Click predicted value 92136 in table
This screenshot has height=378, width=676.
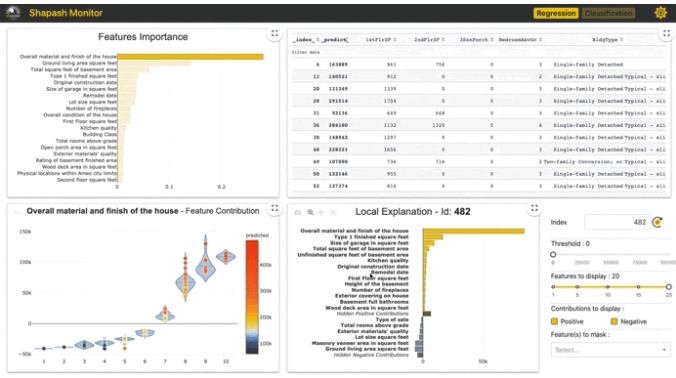340,113
